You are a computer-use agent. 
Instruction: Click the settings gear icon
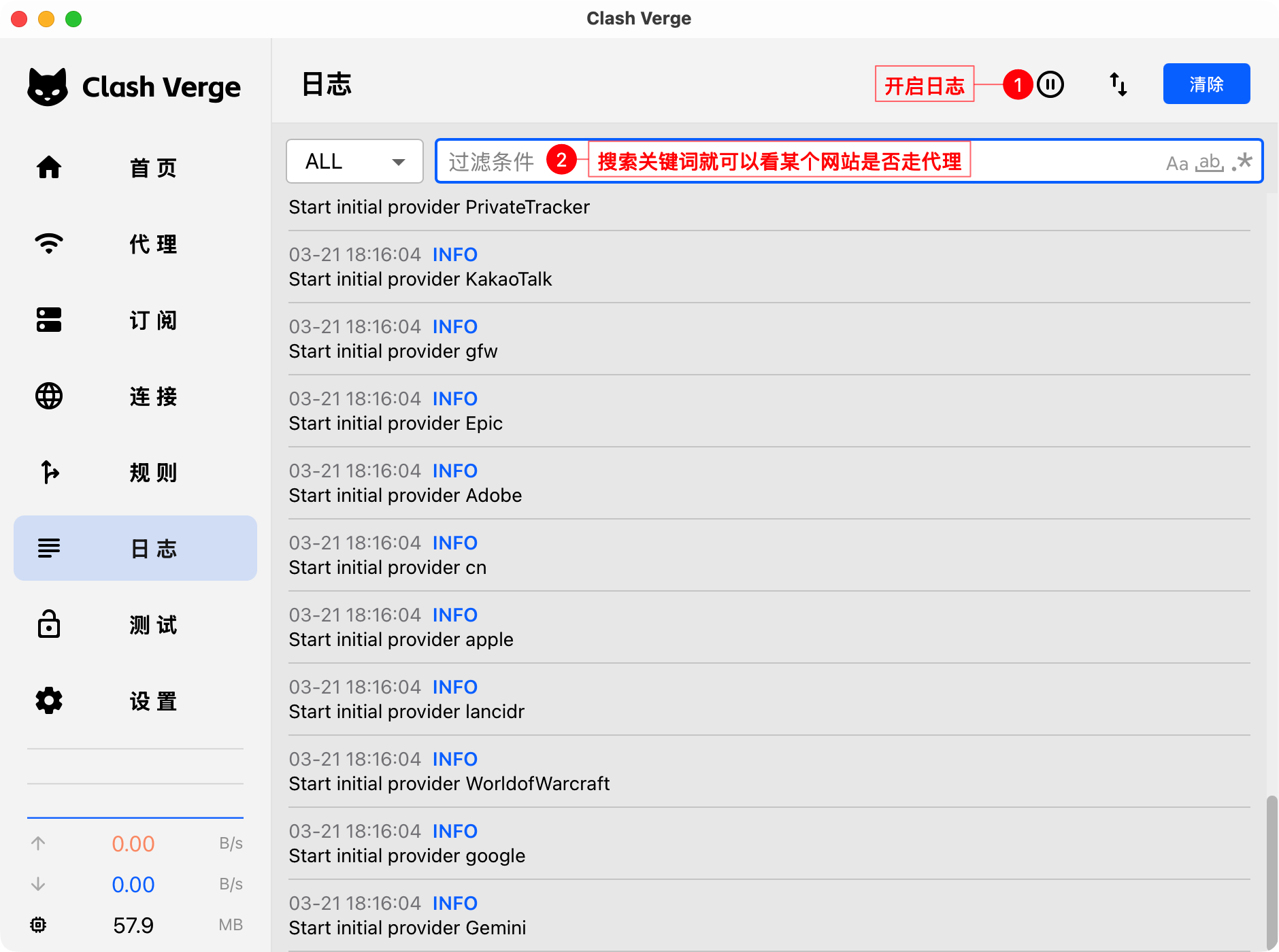point(49,700)
